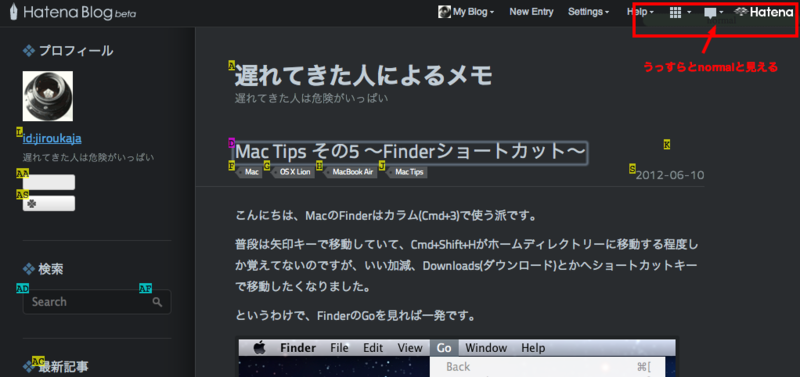
Task: Click Finder in the screenshot menu bar
Action: pos(298,348)
